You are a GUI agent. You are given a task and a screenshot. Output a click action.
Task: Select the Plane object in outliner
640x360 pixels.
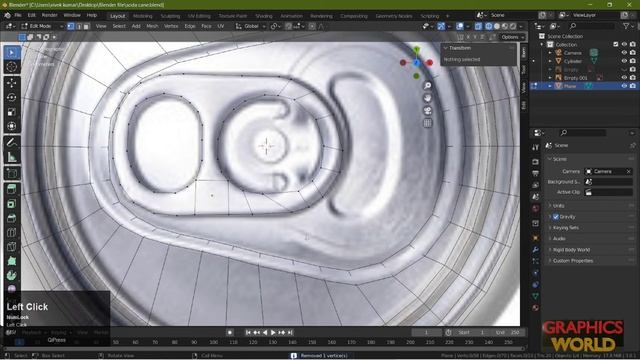pos(570,86)
